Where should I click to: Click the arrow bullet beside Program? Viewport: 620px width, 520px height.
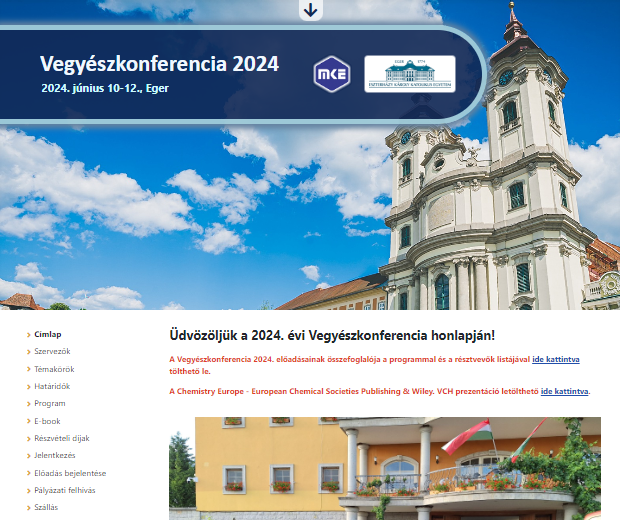coord(28,404)
